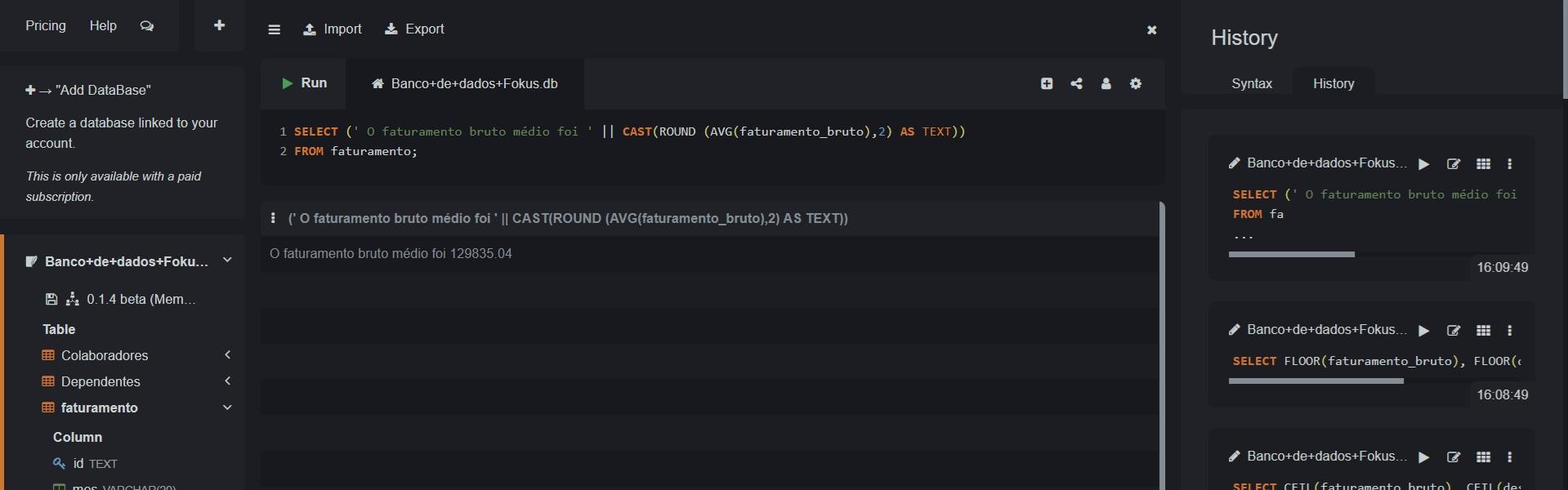Collapse the Banco+de+dados+Foku... database chevron
Screen dimensions: 1568x490
[x=227, y=261]
